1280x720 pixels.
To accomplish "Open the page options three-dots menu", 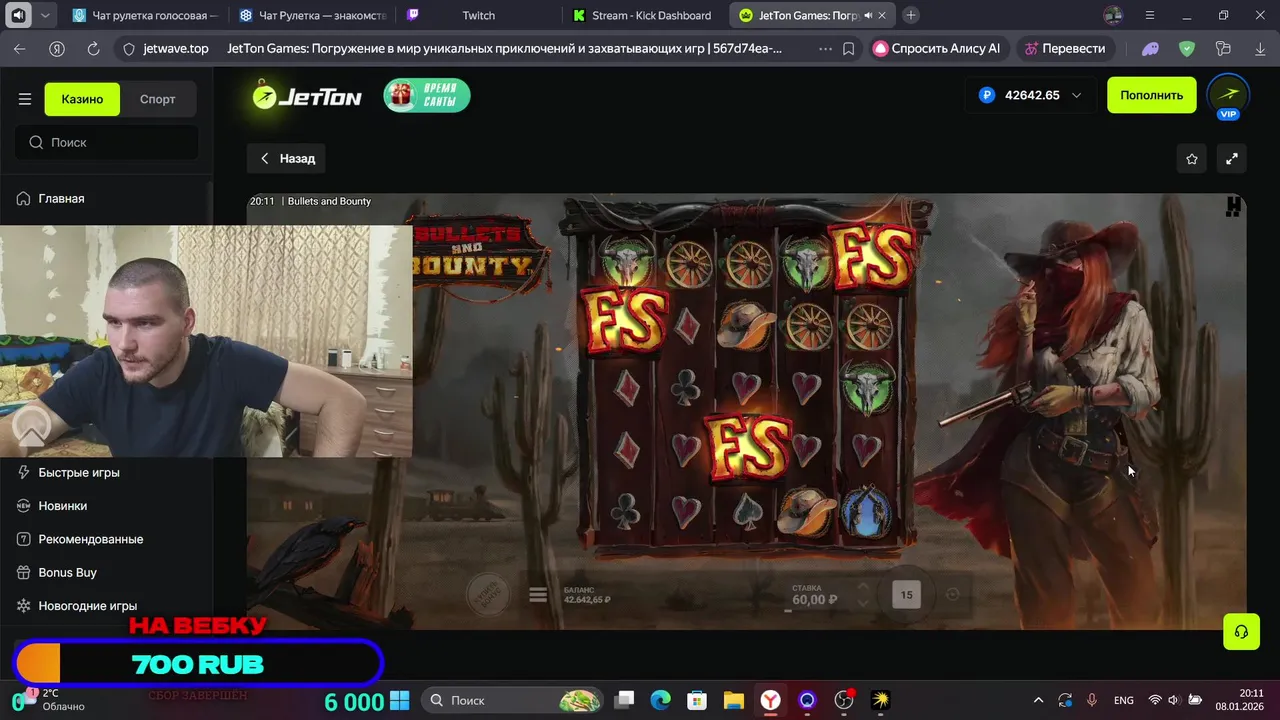I will click(825, 48).
